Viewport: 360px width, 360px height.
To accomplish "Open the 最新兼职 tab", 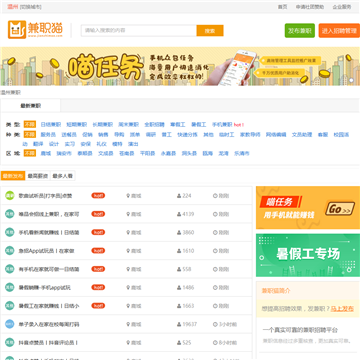I will (x=30, y=106).
